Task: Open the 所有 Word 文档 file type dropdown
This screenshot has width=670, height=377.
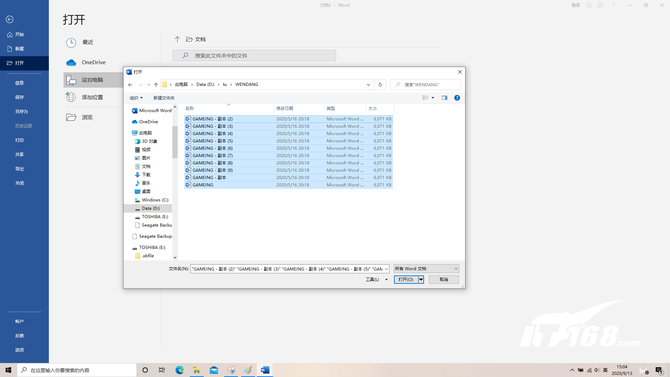Action: point(426,269)
